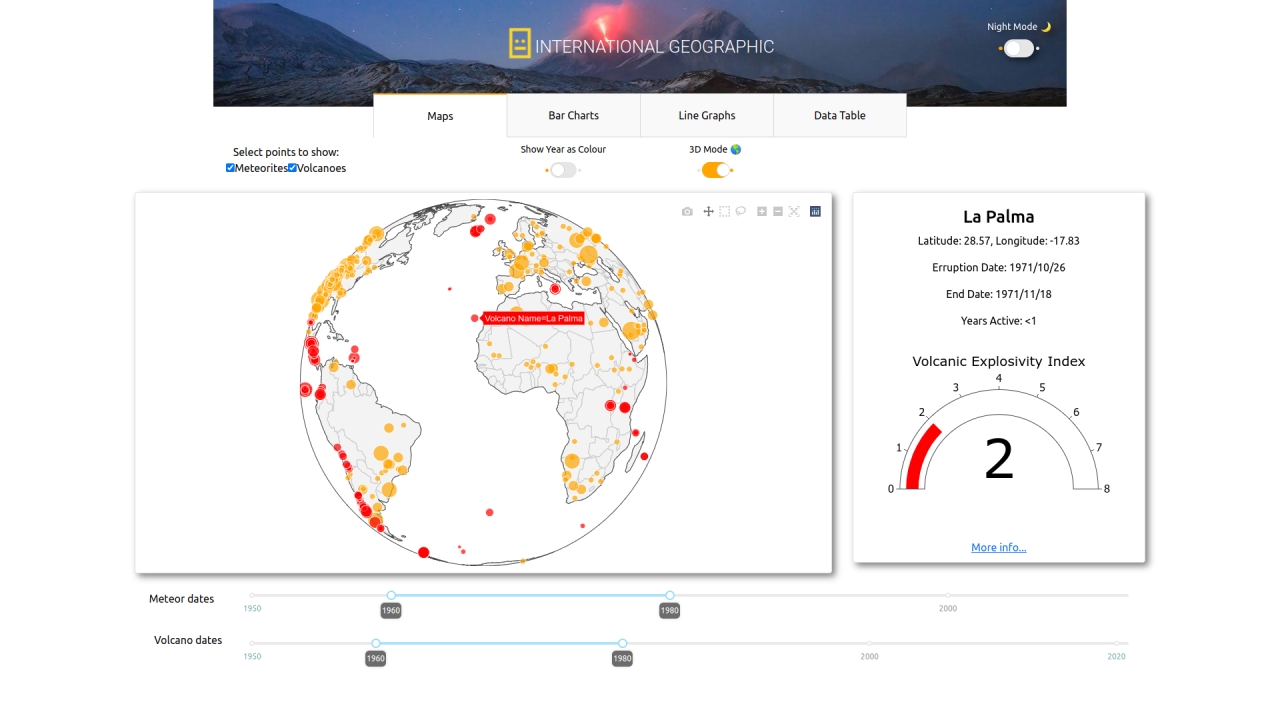Activate the box select tool
Image resolution: width=1280 pixels, height=720 pixels.
725,211
